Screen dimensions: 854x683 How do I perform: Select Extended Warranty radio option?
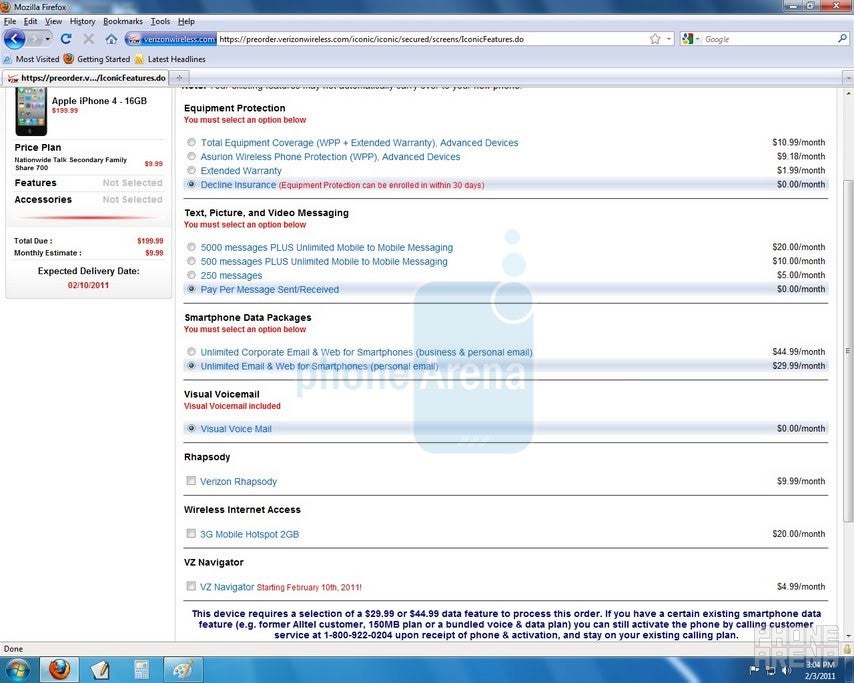click(191, 170)
